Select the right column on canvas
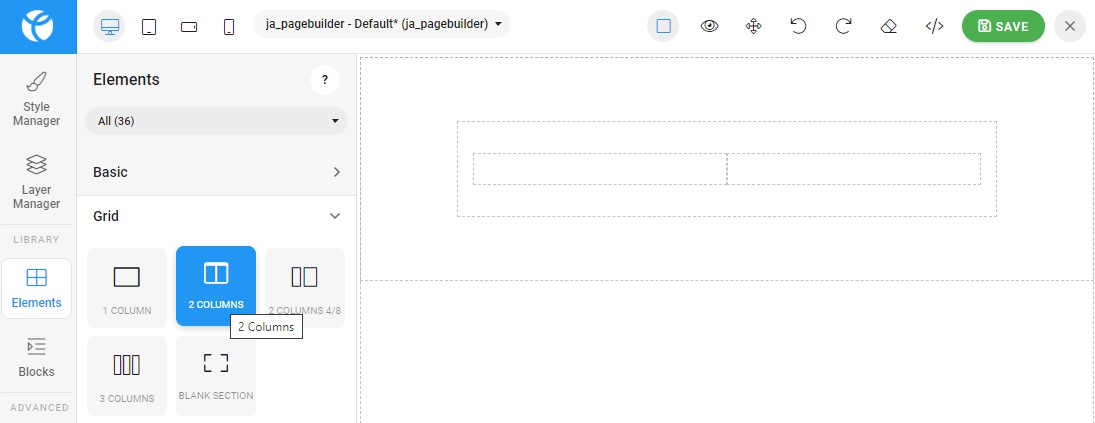Screen dimensions: 1095x423 (x=853, y=169)
